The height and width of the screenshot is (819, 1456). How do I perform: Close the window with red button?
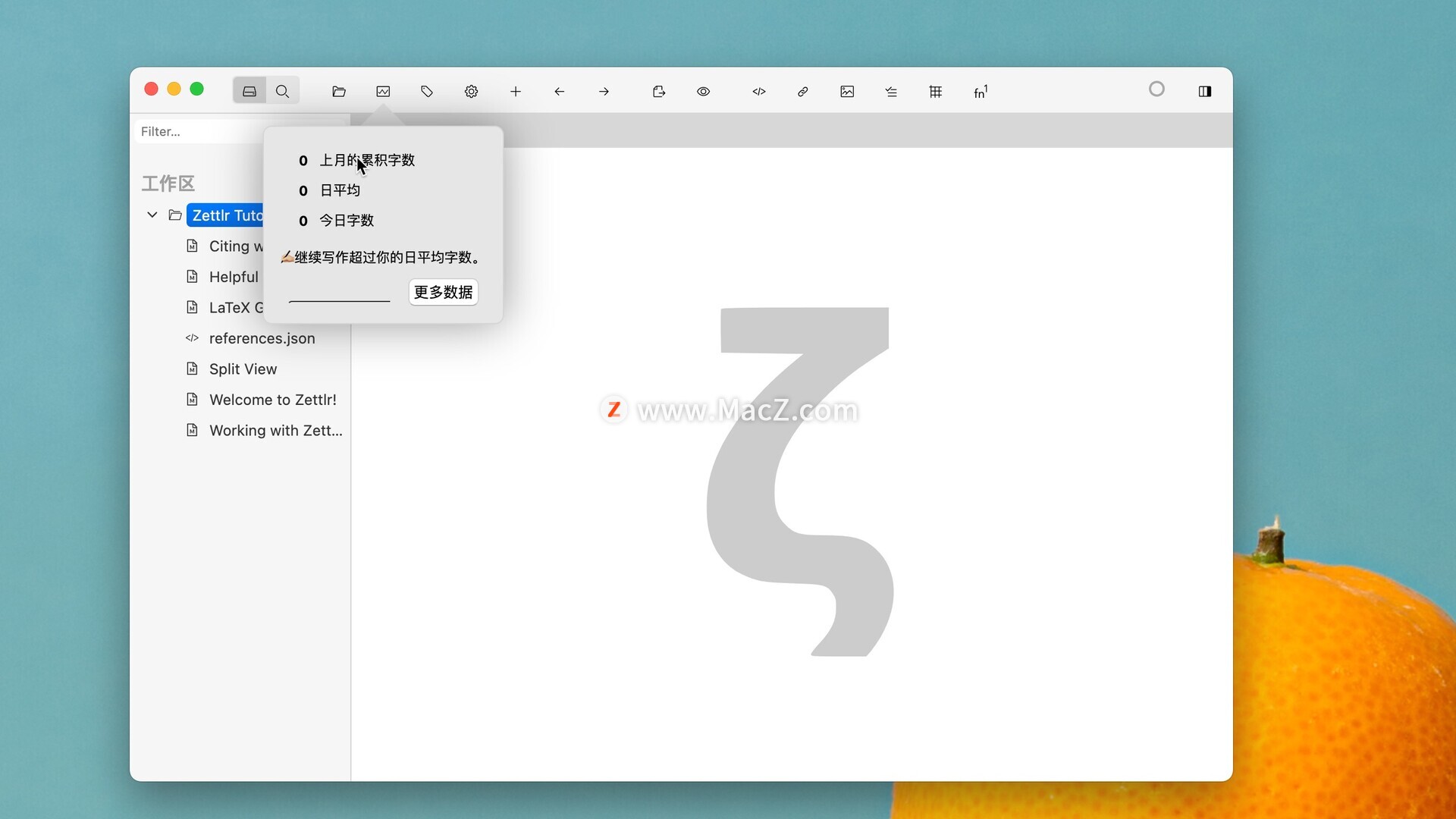(151, 89)
